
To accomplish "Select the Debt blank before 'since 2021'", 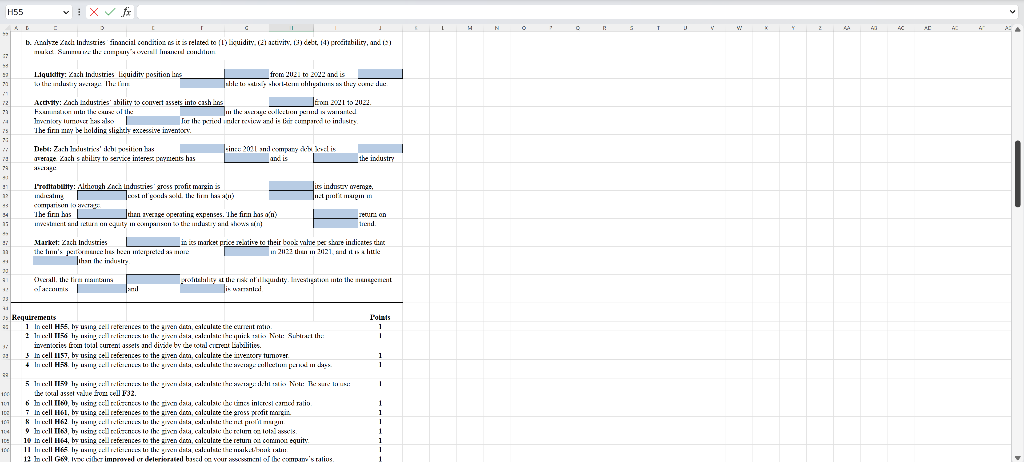I will pos(202,149).
